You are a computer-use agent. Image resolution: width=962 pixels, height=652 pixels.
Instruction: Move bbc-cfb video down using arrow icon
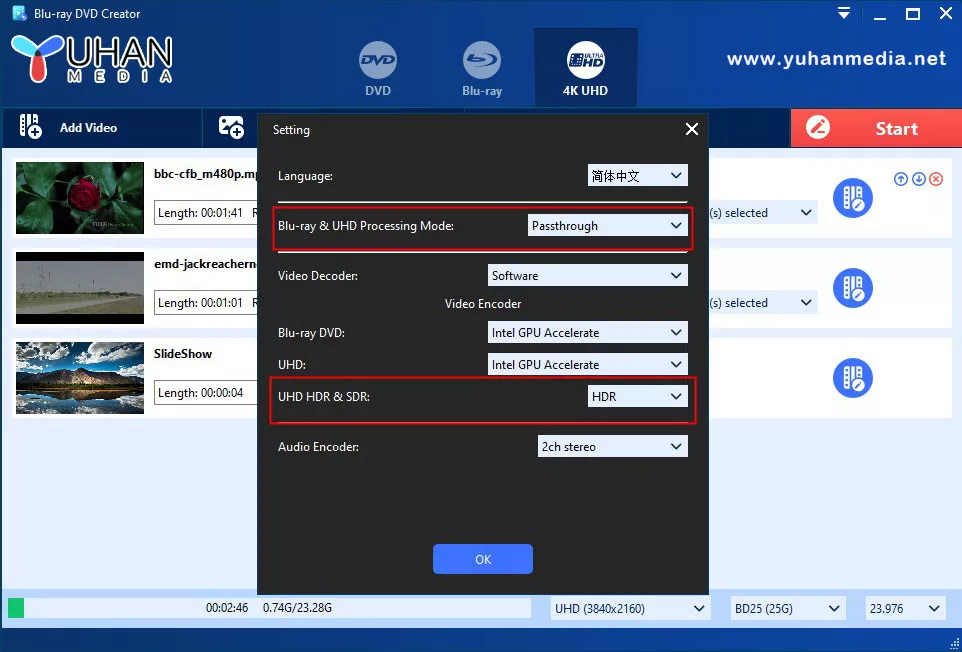pyautogui.click(x=919, y=178)
